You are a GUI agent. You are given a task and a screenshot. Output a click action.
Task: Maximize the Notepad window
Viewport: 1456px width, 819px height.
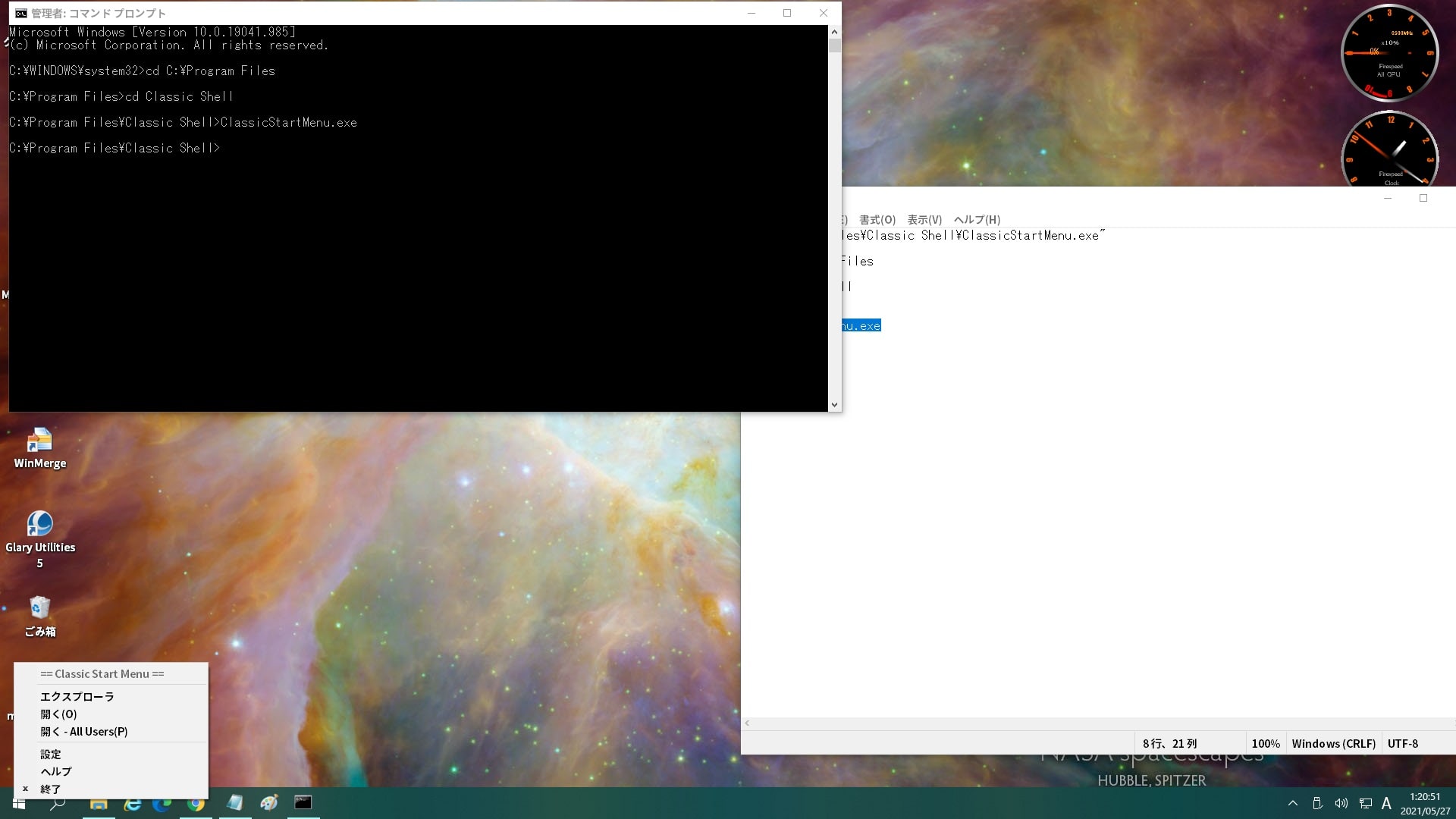click(x=1423, y=198)
